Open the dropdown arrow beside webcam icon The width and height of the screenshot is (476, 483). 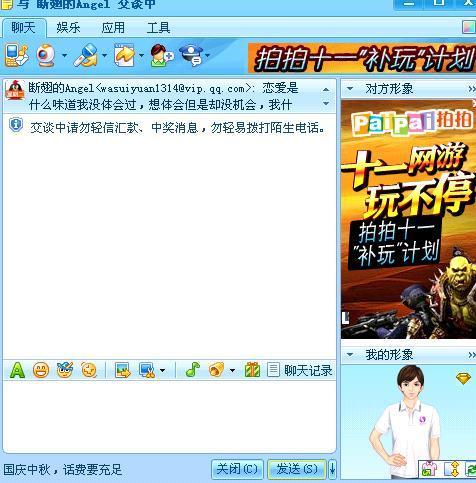coord(64,55)
